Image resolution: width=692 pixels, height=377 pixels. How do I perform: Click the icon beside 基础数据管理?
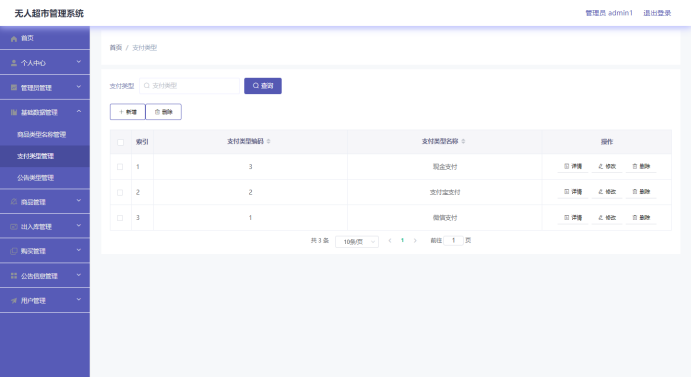point(14,113)
